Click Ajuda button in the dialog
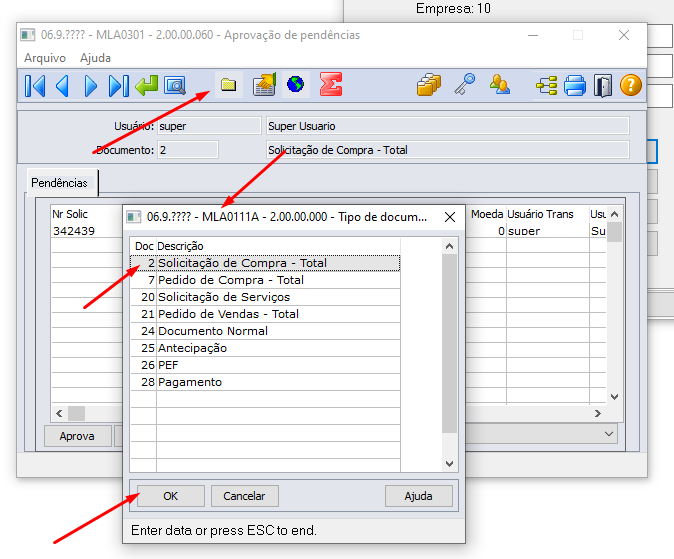Image resolution: width=674 pixels, height=559 pixels. 419,496
